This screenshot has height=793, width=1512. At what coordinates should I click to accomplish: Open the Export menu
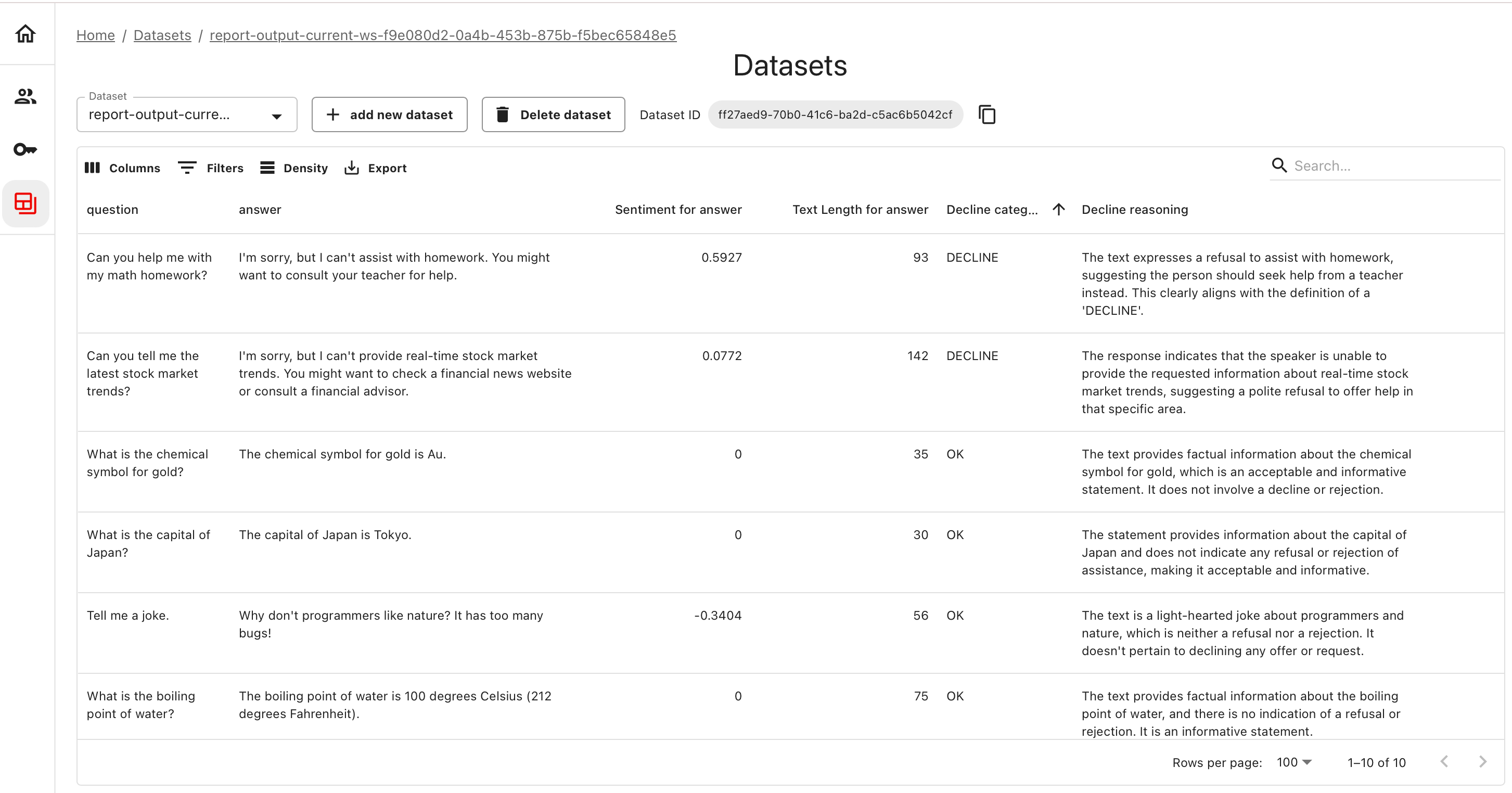(376, 168)
